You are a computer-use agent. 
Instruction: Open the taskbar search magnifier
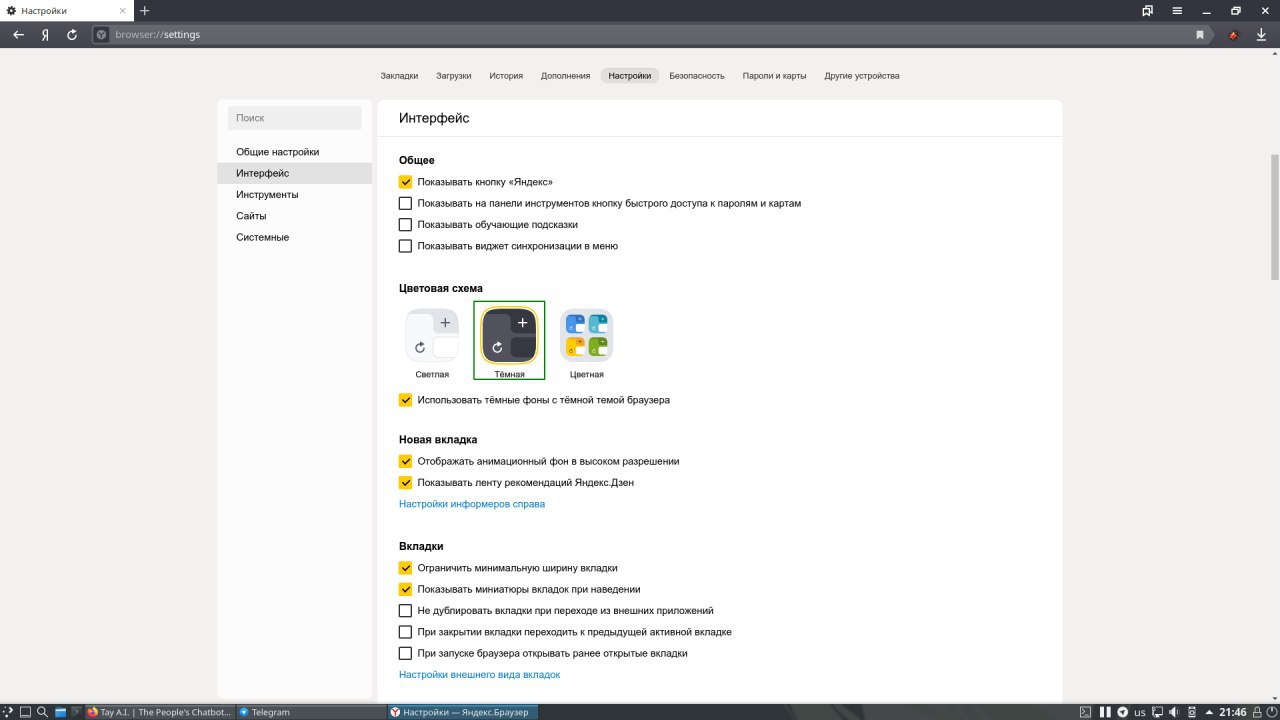[43, 712]
